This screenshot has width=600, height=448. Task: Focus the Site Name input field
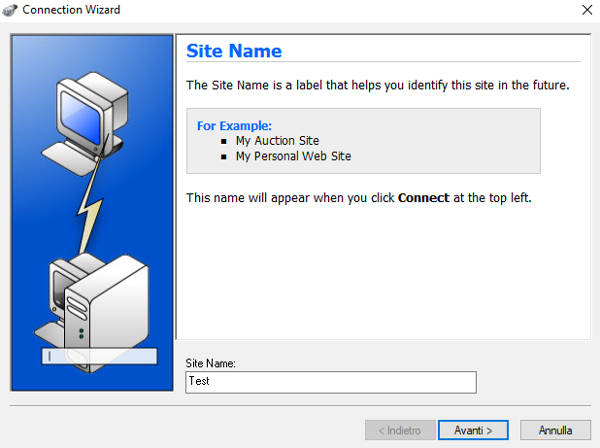click(x=331, y=382)
